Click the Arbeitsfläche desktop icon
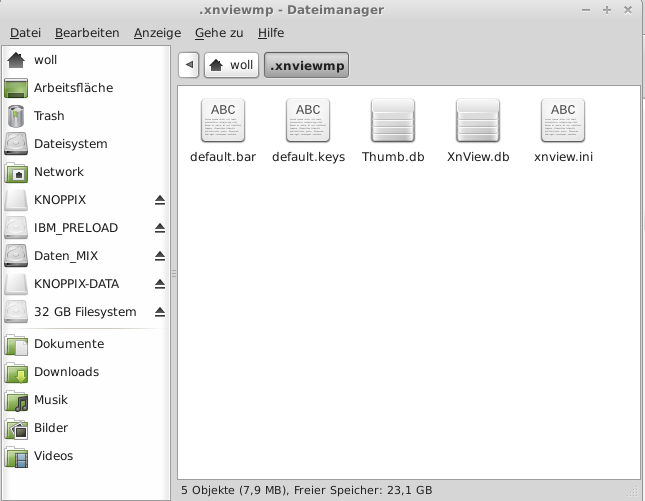This screenshot has height=501, width=645. [16, 88]
